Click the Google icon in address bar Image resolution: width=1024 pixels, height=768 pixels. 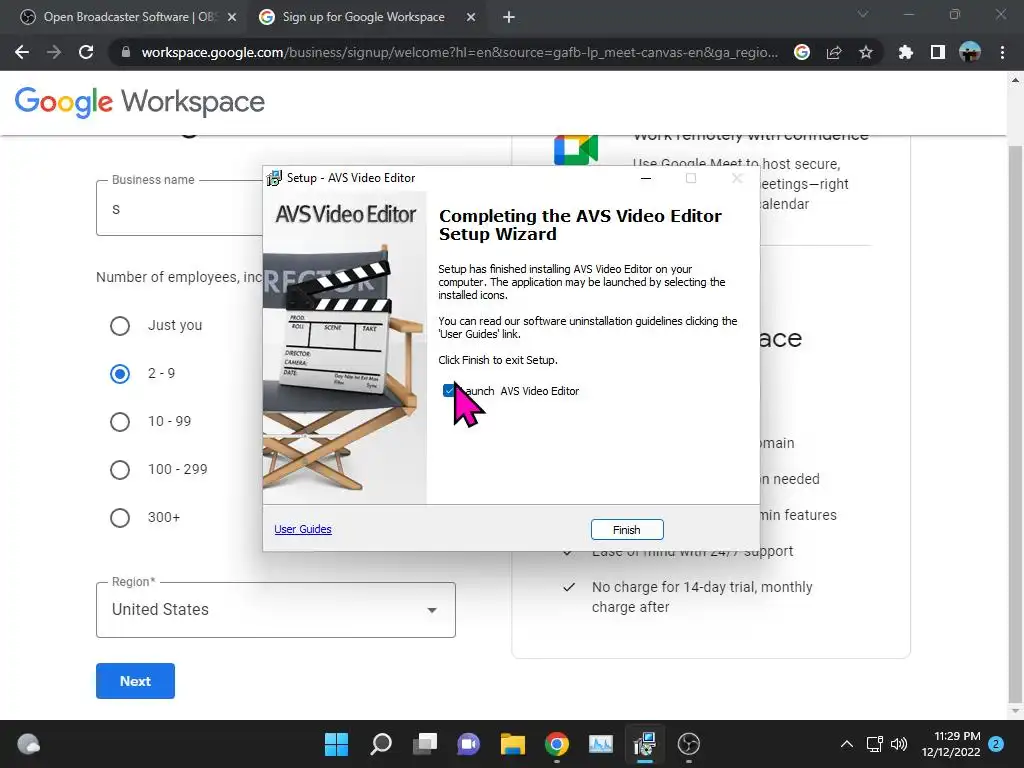point(802,52)
